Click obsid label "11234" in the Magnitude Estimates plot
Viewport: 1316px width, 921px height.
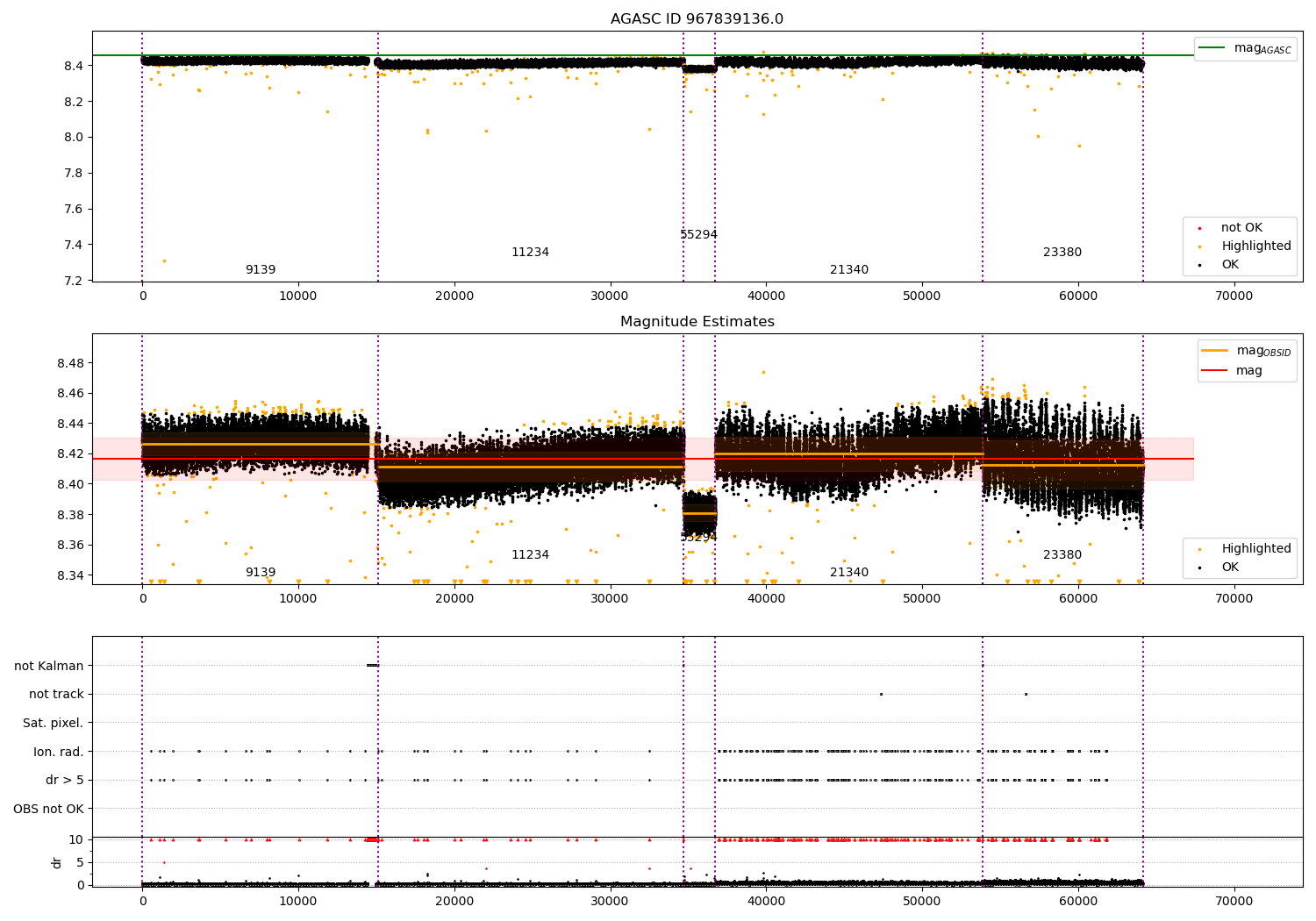pyautogui.click(x=530, y=555)
